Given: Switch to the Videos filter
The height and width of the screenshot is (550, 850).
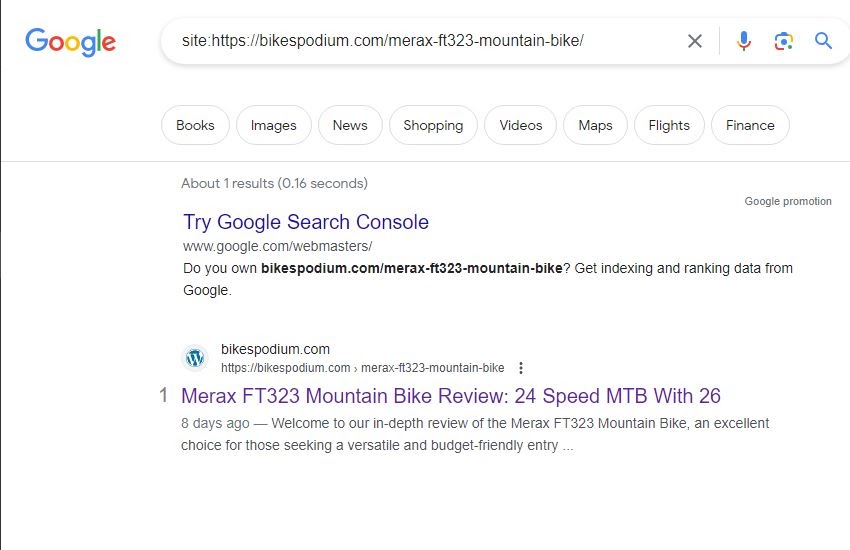Looking at the screenshot, I should (520, 125).
